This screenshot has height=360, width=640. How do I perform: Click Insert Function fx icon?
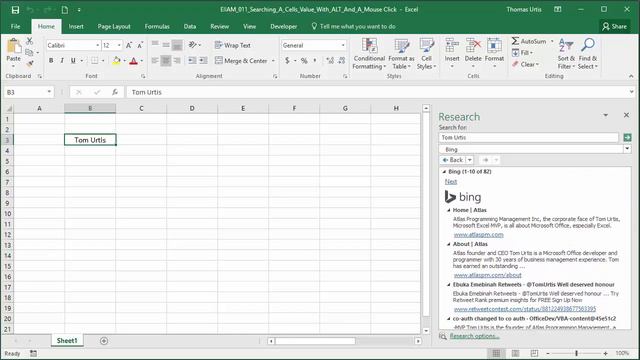click(115, 92)
